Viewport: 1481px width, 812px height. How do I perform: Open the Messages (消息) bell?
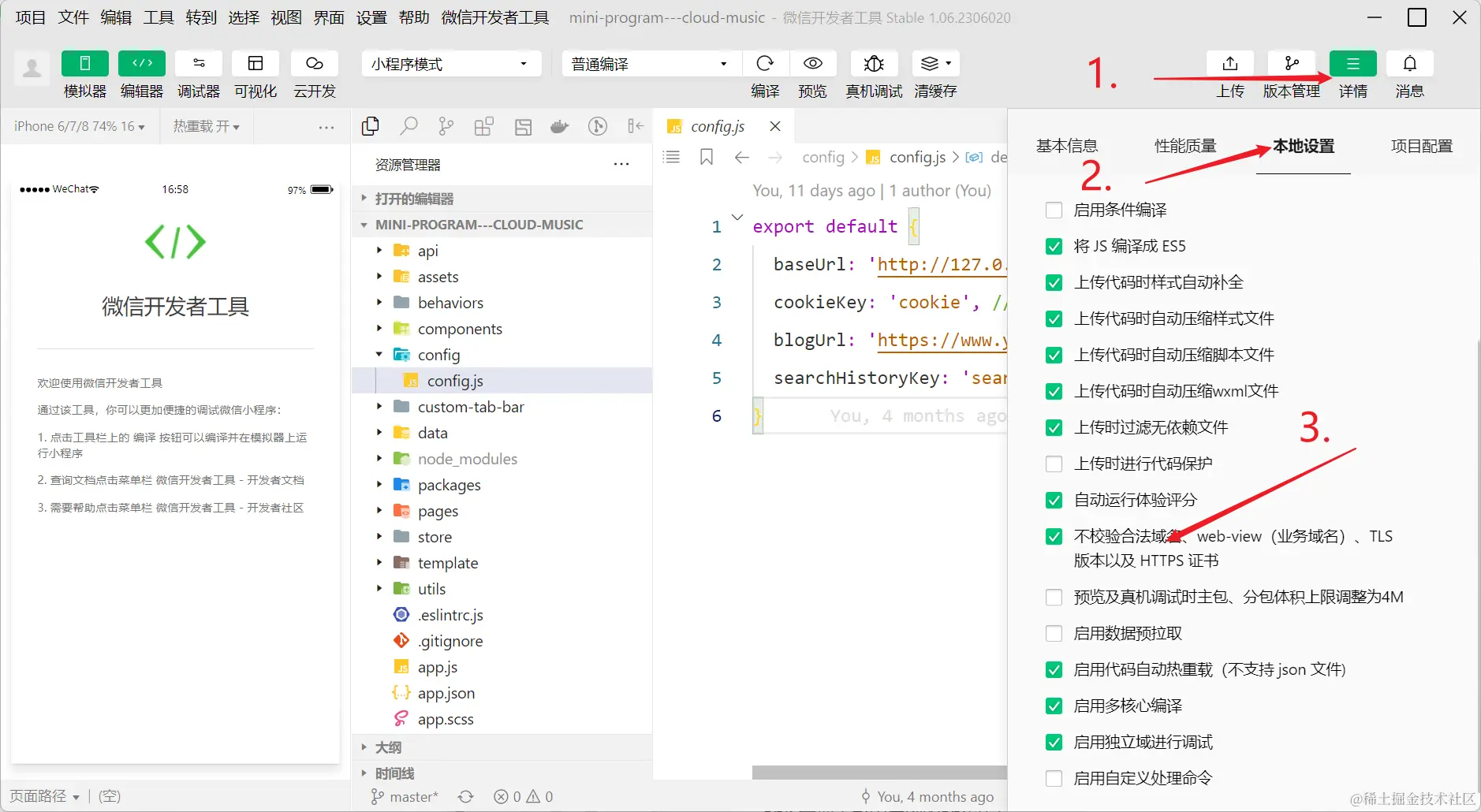1410,64
